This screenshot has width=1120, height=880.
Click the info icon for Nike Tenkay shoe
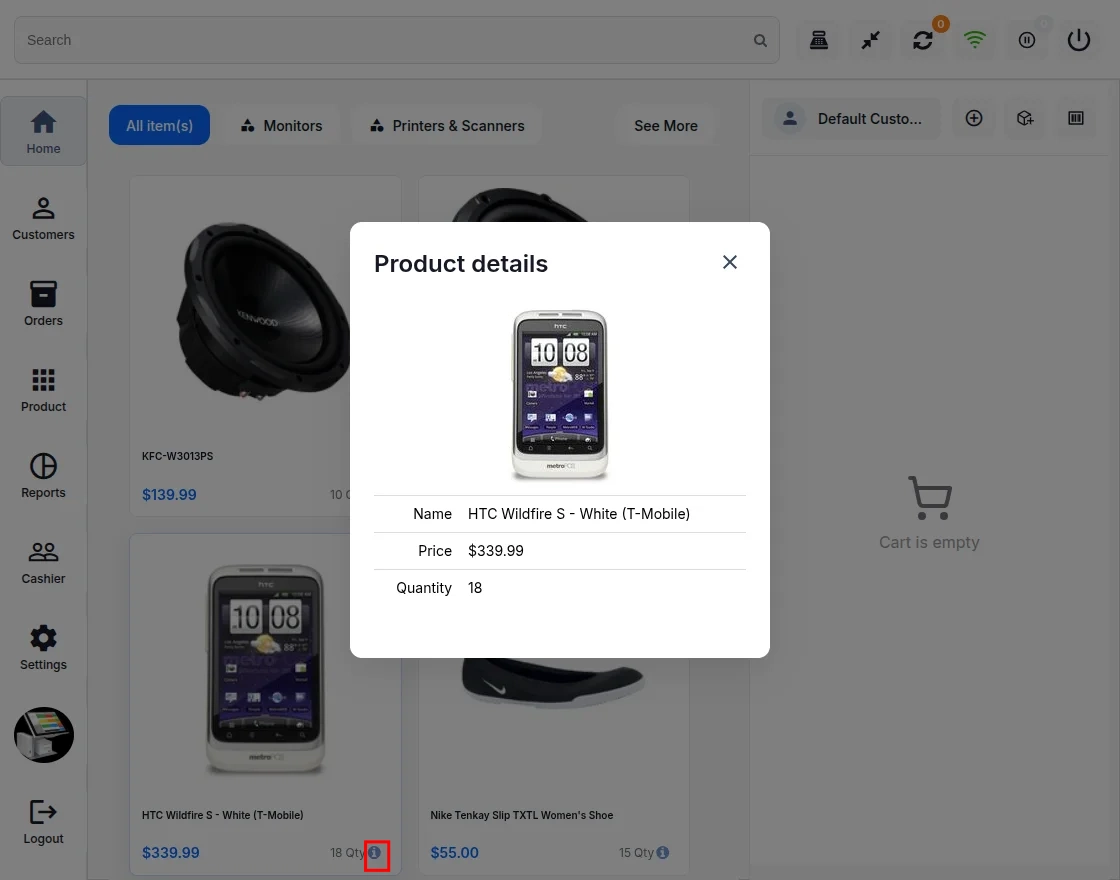click(663, 852)
